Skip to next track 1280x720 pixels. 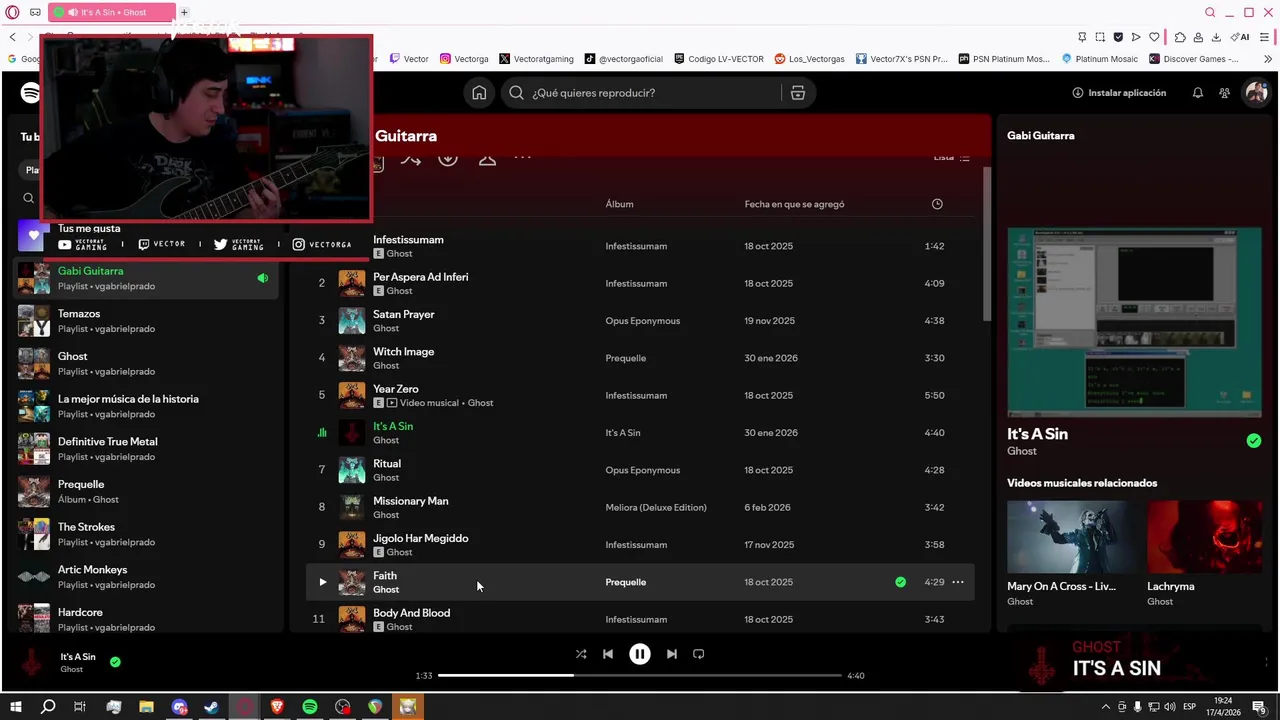point(672,654)
